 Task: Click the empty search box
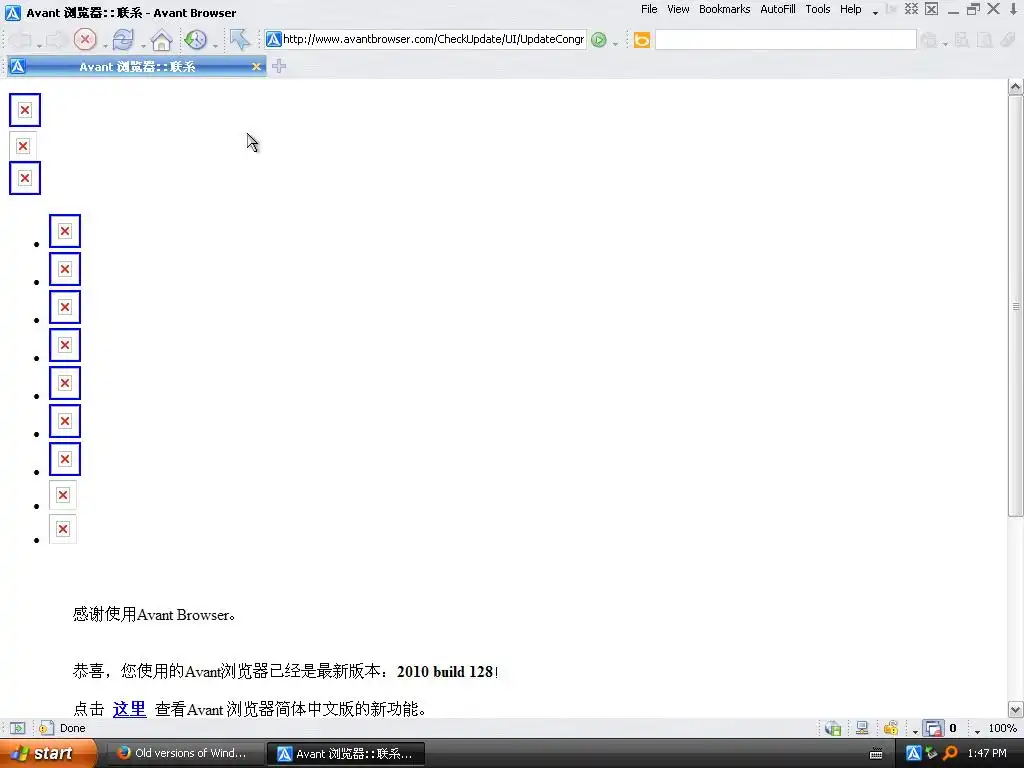pyautogui.click(x=785, y=39)
